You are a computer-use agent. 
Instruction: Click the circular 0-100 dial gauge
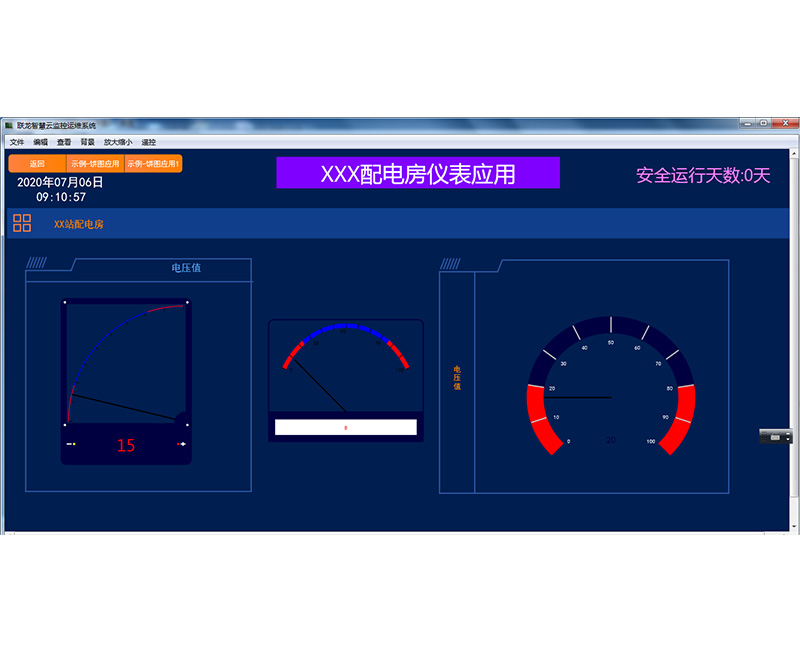611,386
